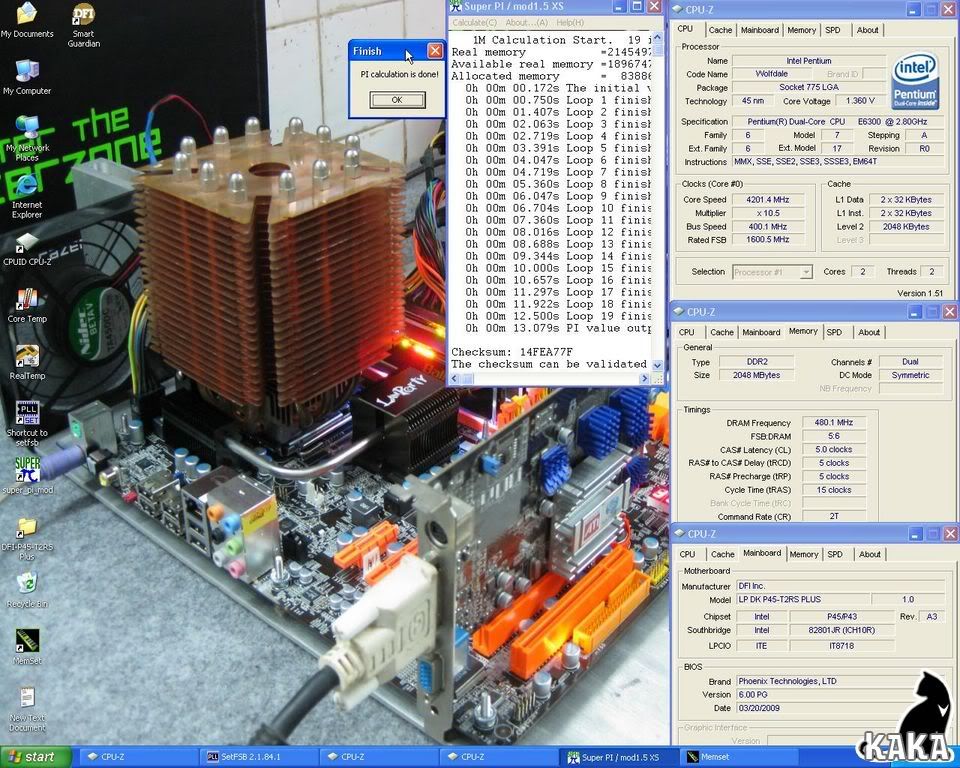
Task: Launch Internet Explorer from desktop
Action: [x=27, y=196]
